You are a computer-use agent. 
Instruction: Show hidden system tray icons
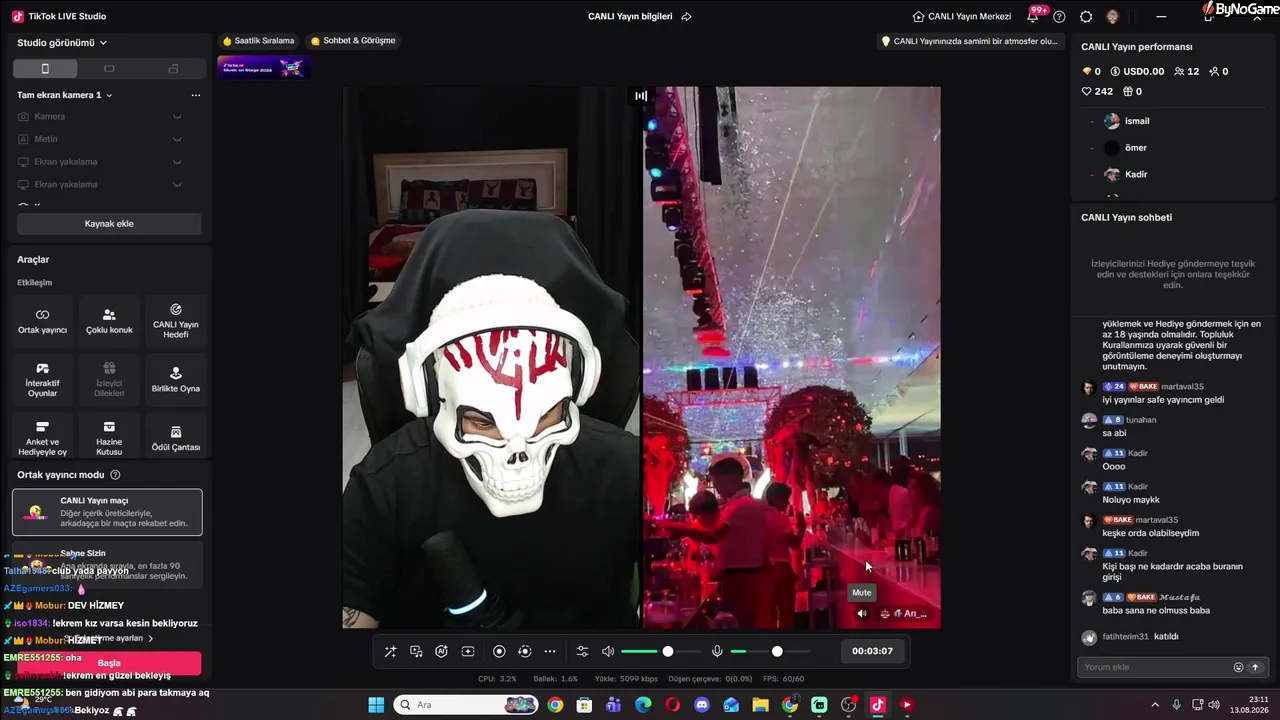coord(1155,705)
